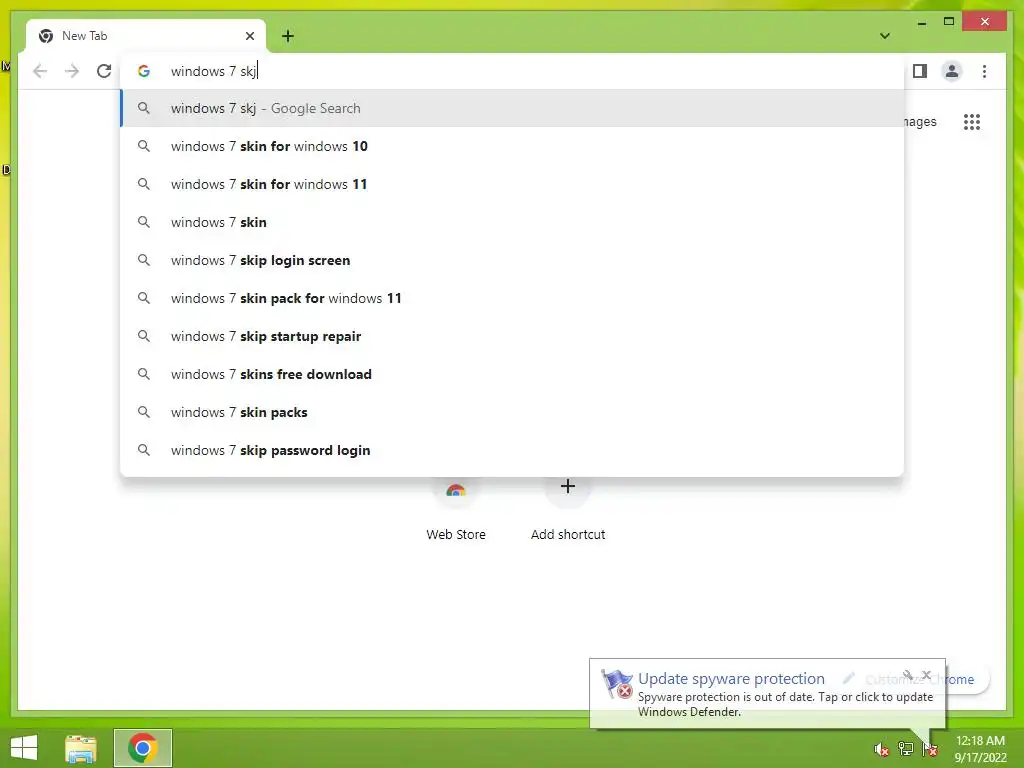
Task: Click the network tray icon
Action: [905, 749]
